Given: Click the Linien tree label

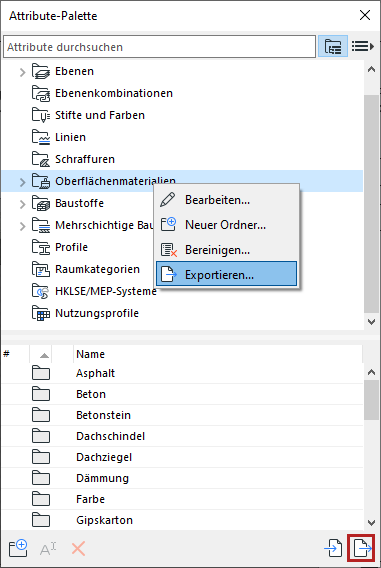Looking at the screenshot, I should point(70,137).
